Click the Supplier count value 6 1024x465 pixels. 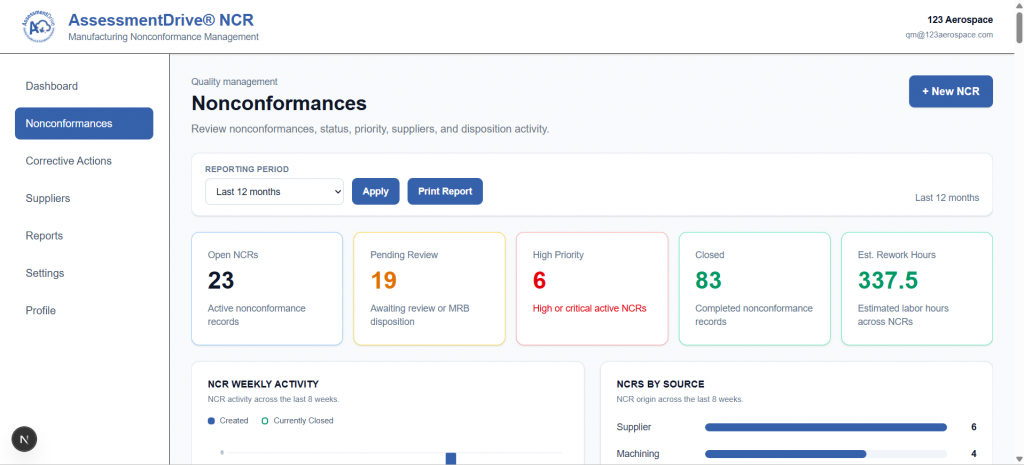pos(973,427)
